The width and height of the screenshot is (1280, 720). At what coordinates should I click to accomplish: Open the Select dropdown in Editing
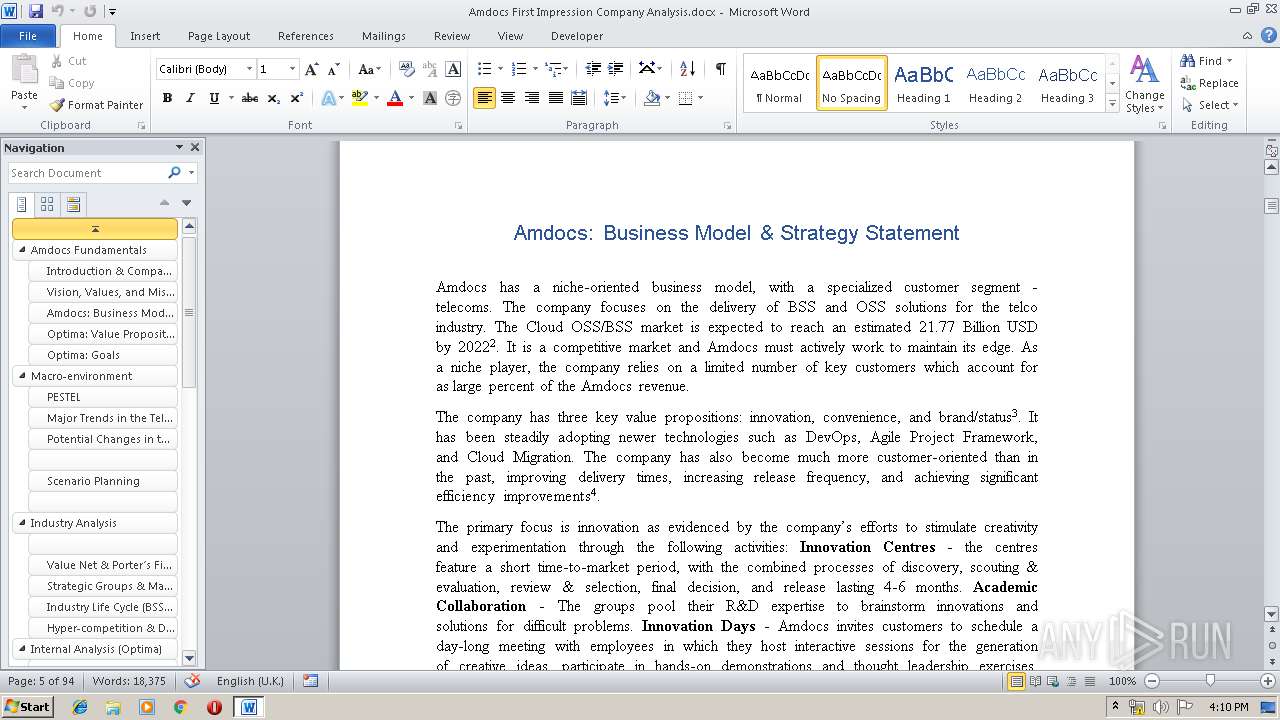tap(1210, 105)
